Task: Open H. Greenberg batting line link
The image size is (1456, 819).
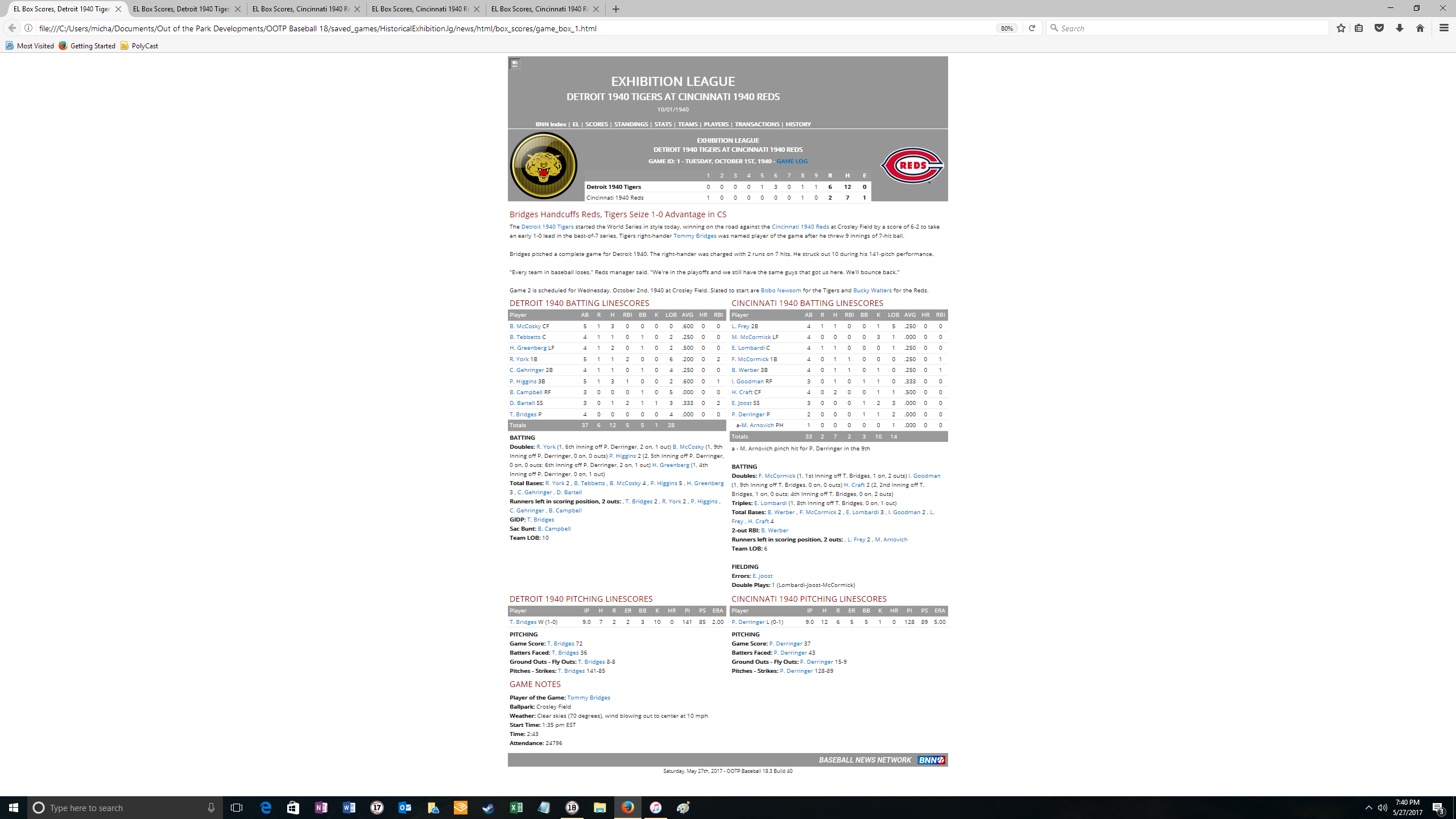Action: (x=528, y=348)
